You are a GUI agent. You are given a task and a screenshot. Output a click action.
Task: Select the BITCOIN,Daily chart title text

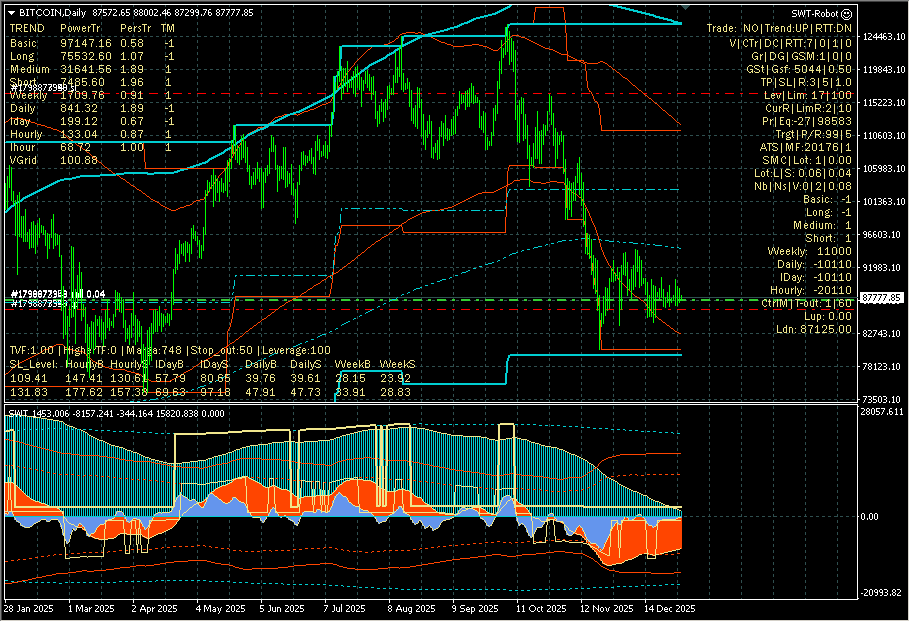(x=52, y=13)
